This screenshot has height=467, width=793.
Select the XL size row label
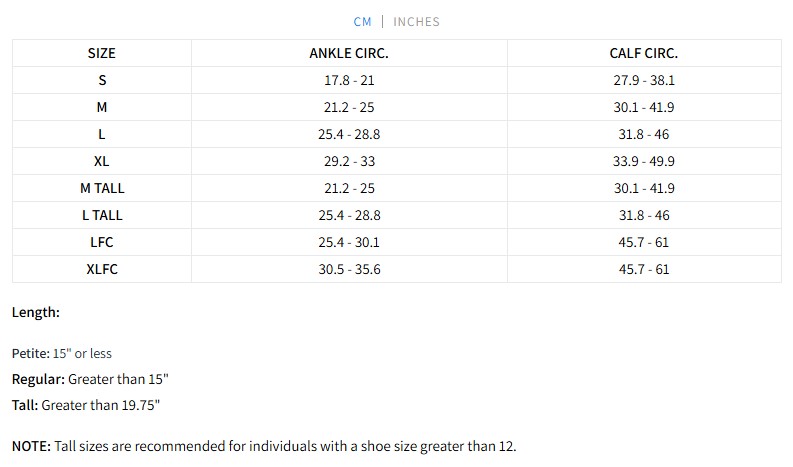102,161
